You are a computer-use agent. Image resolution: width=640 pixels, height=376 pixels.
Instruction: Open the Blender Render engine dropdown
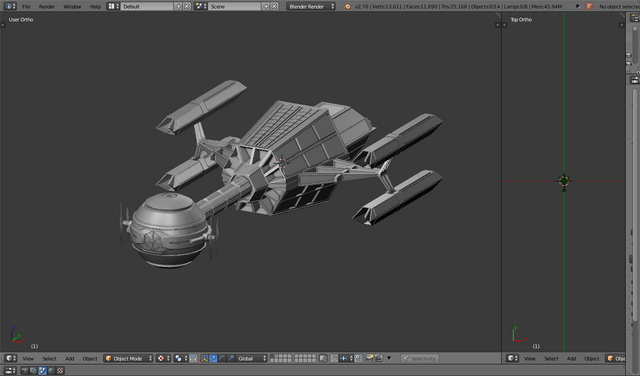tap(311, 6)
